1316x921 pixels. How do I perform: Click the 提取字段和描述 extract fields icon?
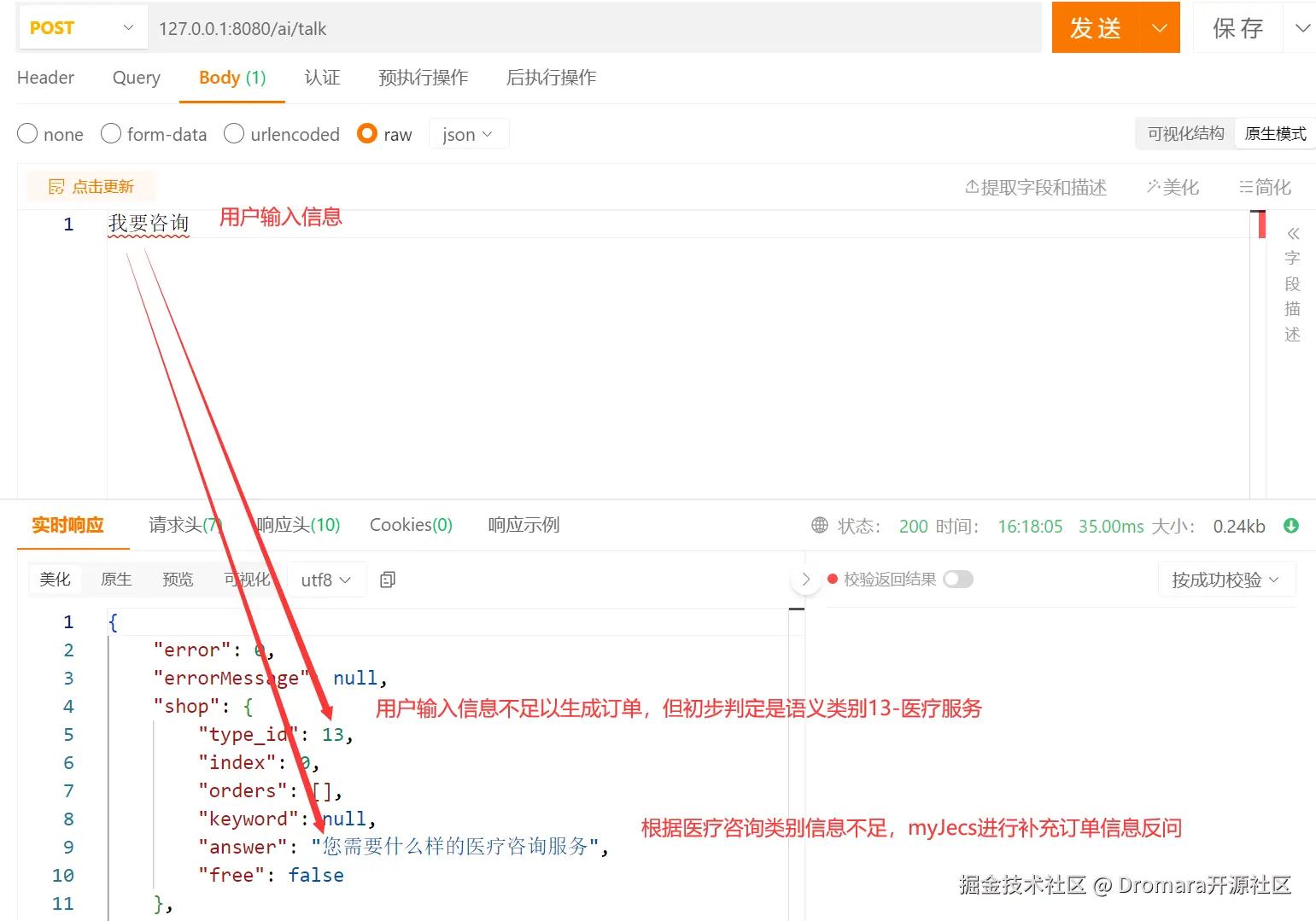(971, 187)
